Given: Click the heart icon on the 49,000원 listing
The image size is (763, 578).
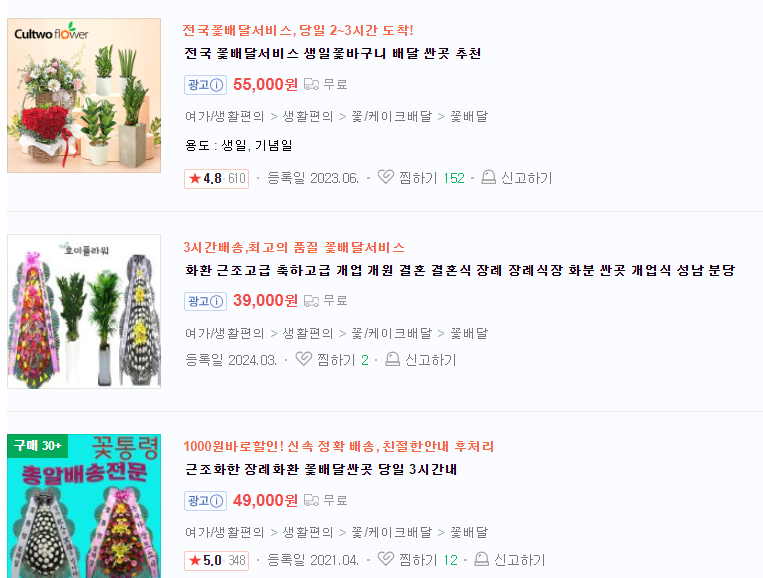Looking at the screenshot, I should pos(385,559).
